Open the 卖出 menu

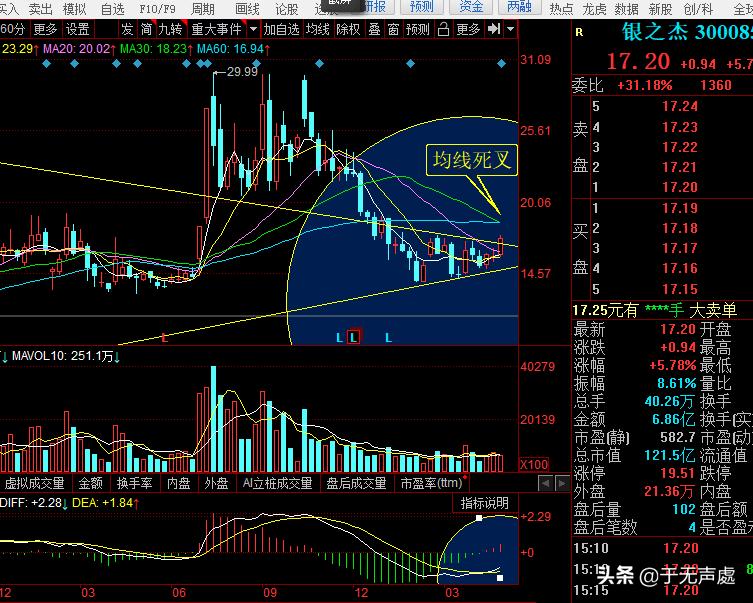click(x=40, y=9)
